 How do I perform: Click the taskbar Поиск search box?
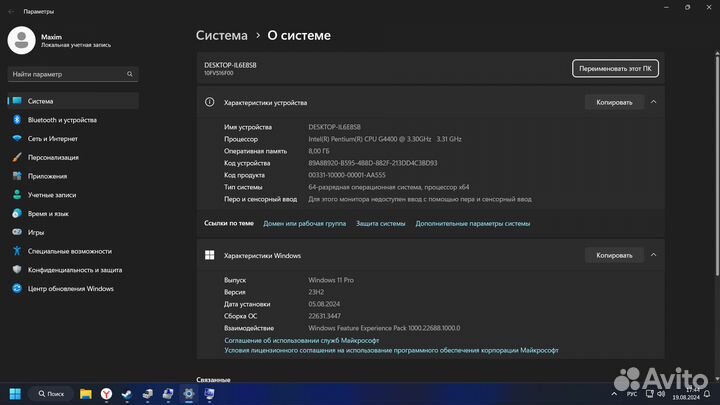[51, 394]
